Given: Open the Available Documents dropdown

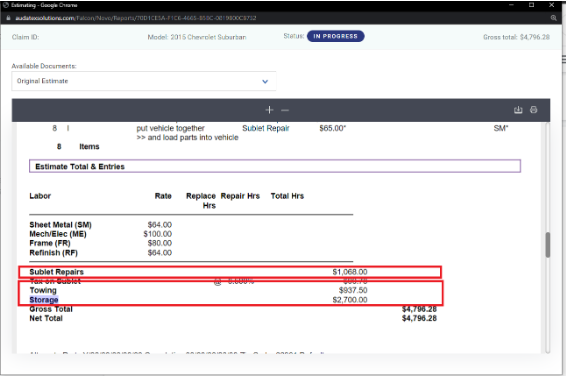Looking at the screenshot, I should pos(144,81).
